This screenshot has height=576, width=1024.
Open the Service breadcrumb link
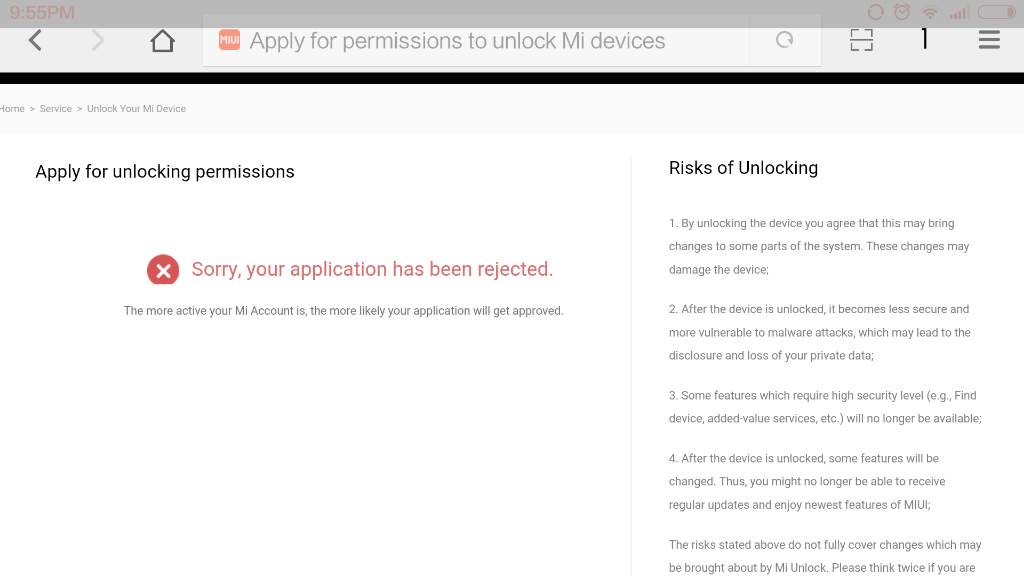tap(56, 108)
